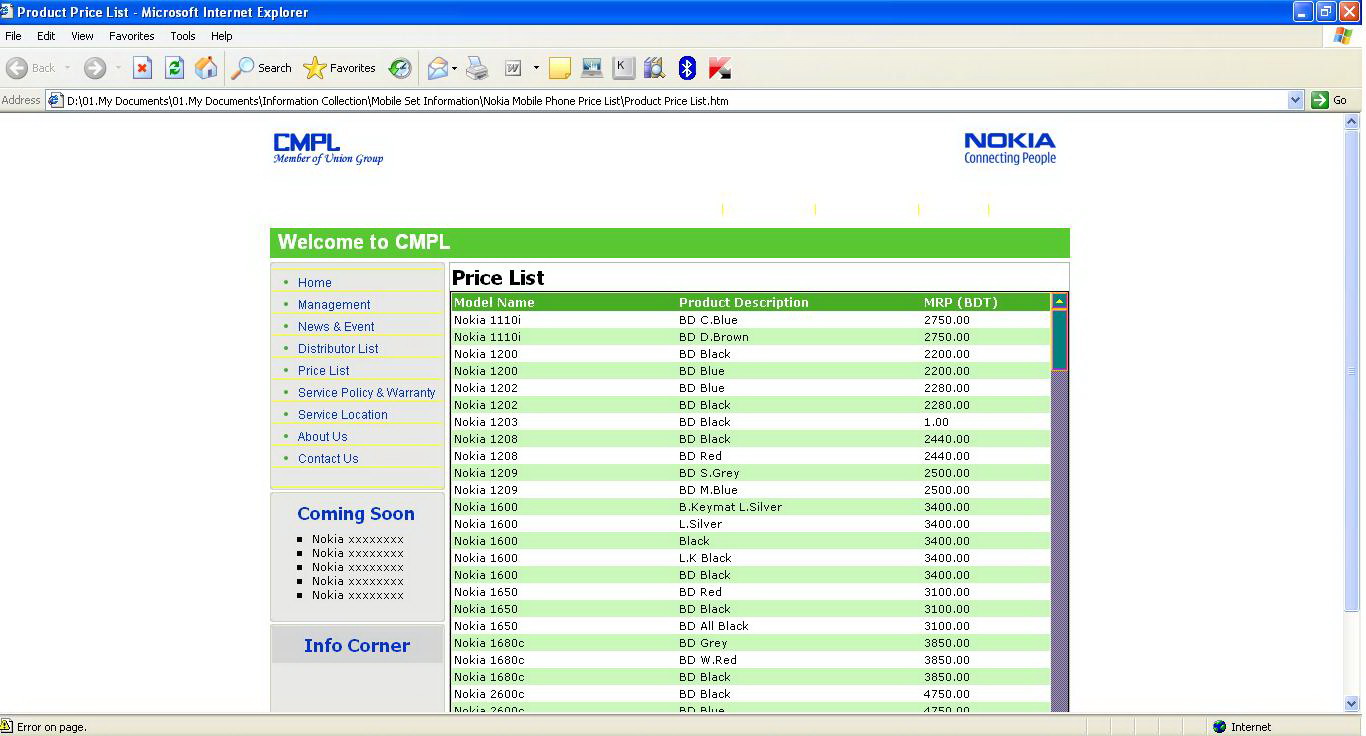Open the Home sidebar link
The width and height of the screenshot is (1366, 736).
pos(314,283)
